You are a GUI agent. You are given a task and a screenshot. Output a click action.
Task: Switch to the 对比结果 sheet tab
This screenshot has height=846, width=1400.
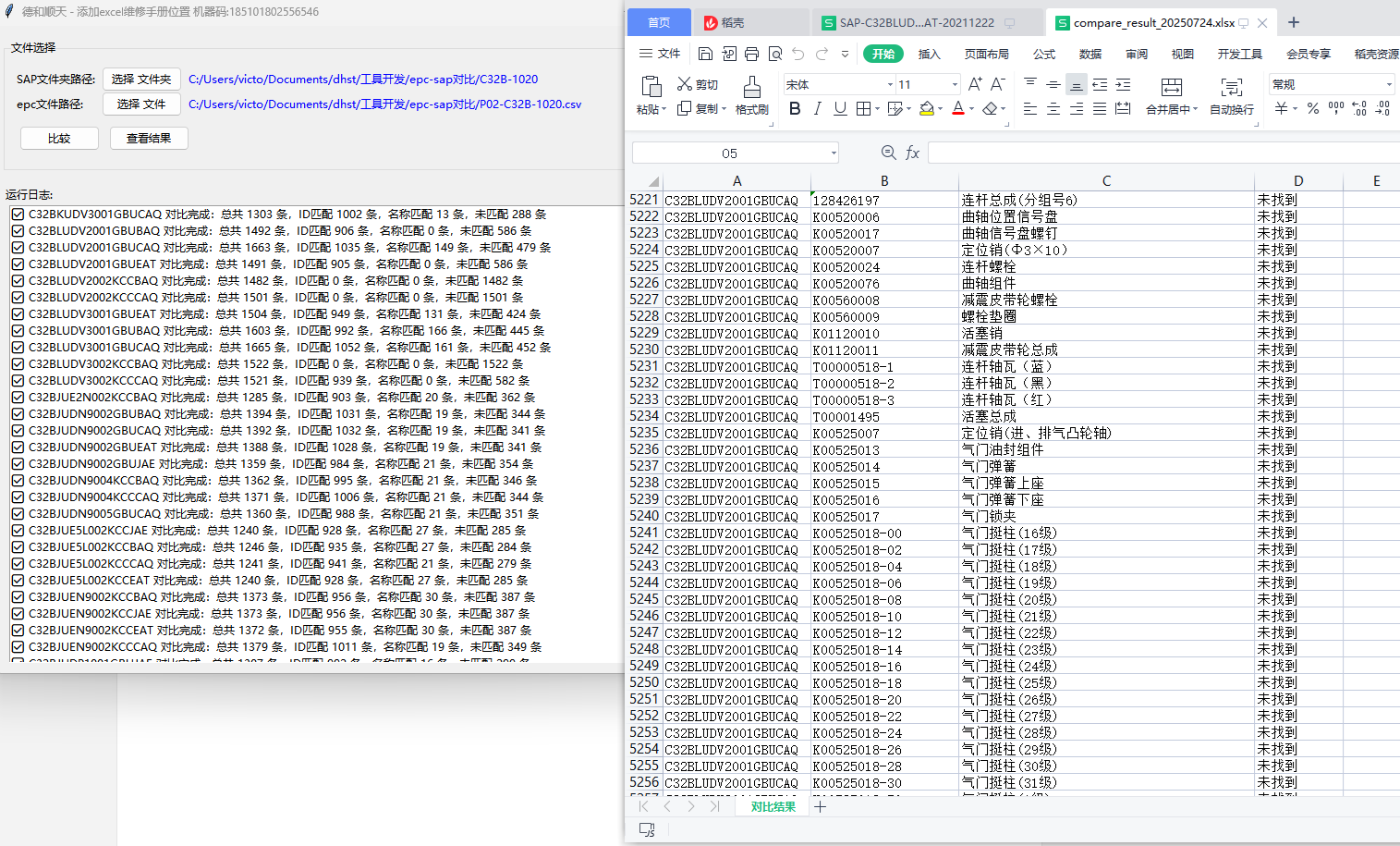773,806
